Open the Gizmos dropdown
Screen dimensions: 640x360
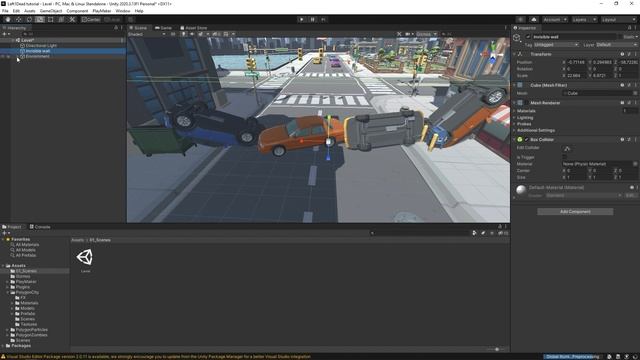pyautogui.click(x=427, y=34)
